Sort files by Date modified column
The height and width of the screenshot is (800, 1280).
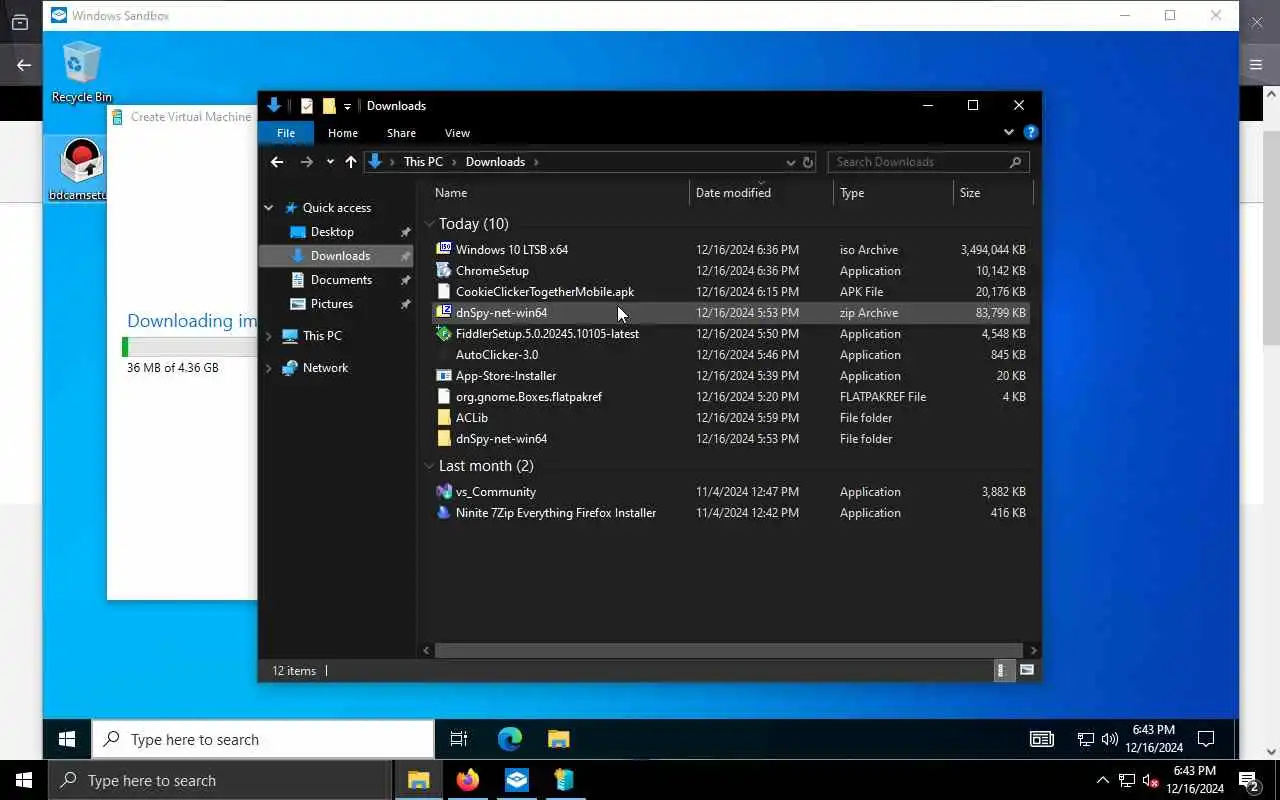pyautogui.click(x=761, y=193)
